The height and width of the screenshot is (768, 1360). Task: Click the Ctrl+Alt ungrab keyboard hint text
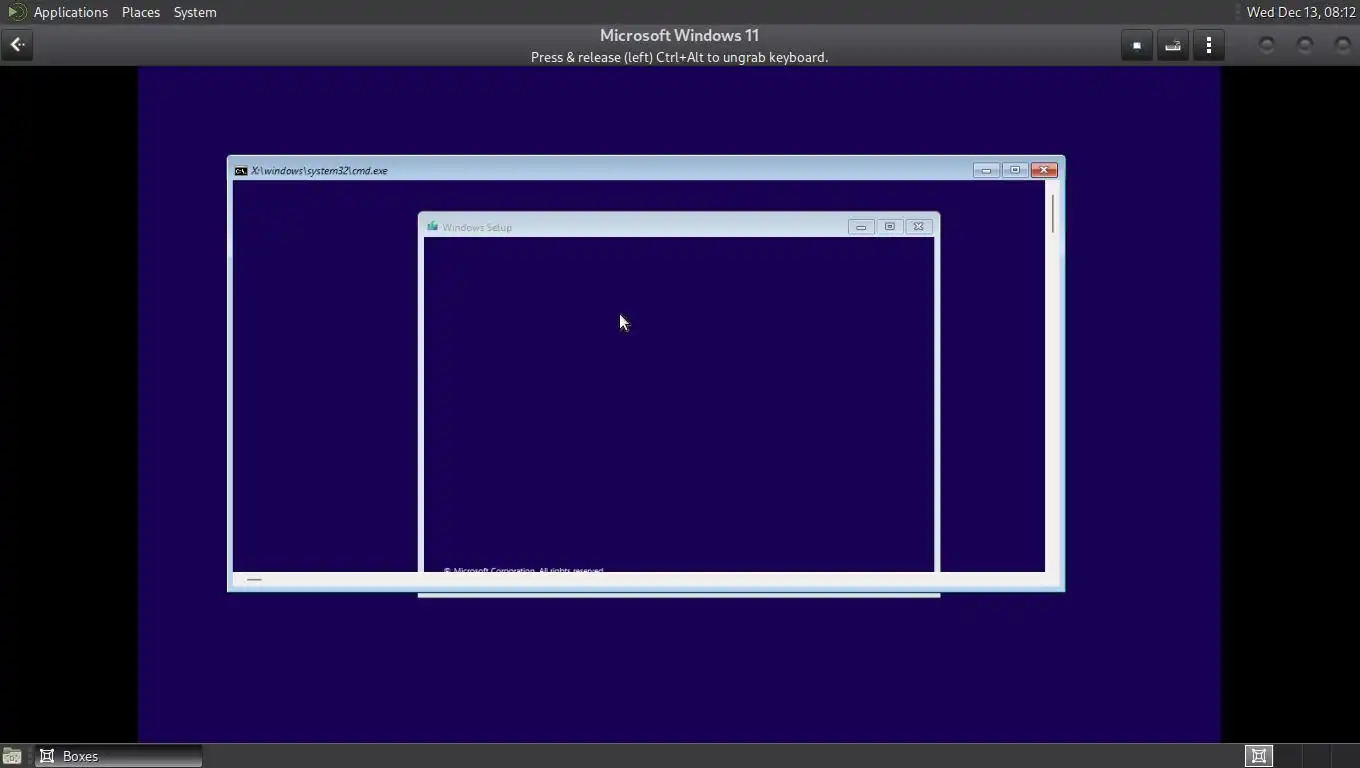(x=679, y=58)
